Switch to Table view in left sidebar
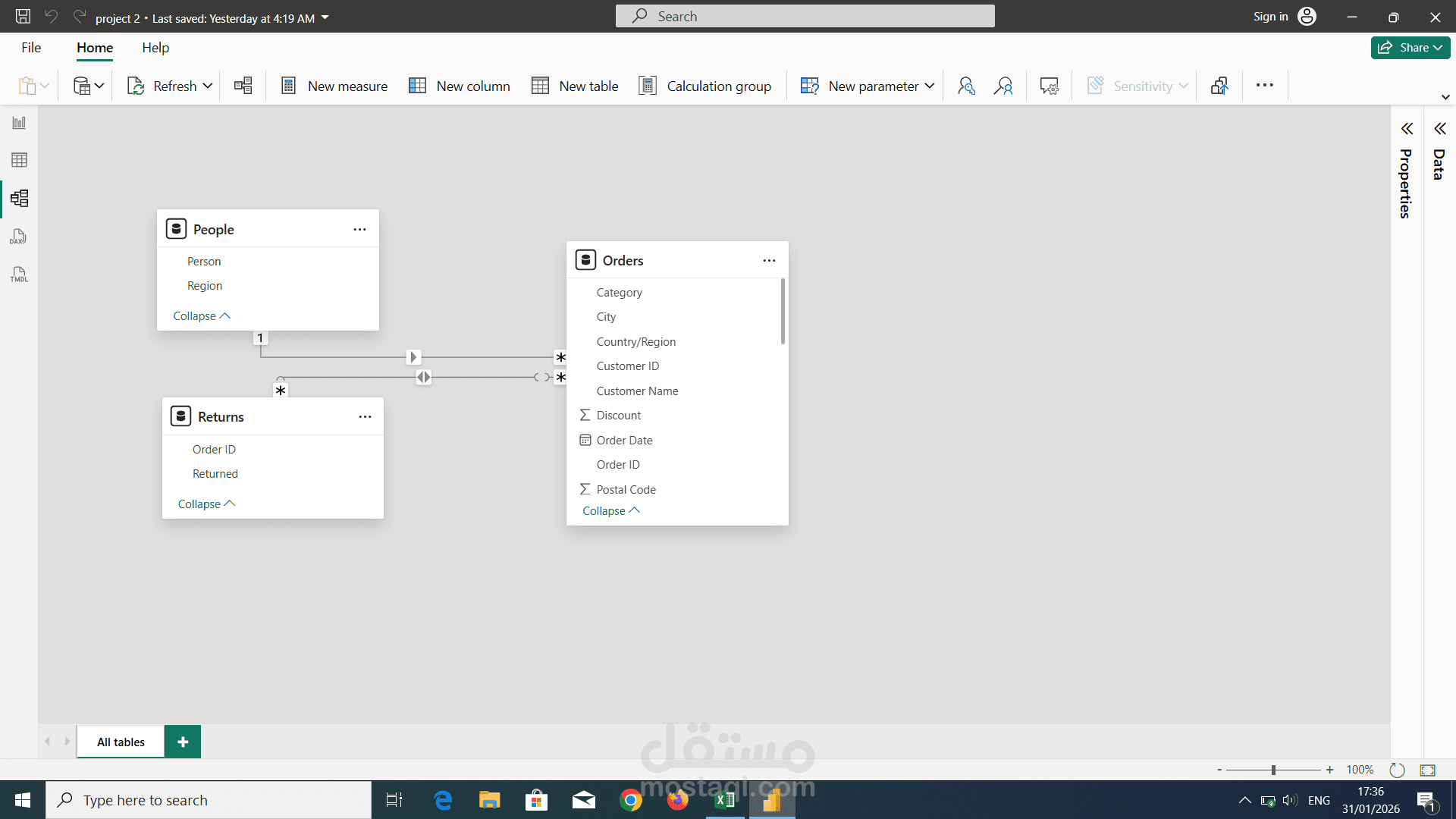Screen dimensions: 1456x819 click(19, 160)
